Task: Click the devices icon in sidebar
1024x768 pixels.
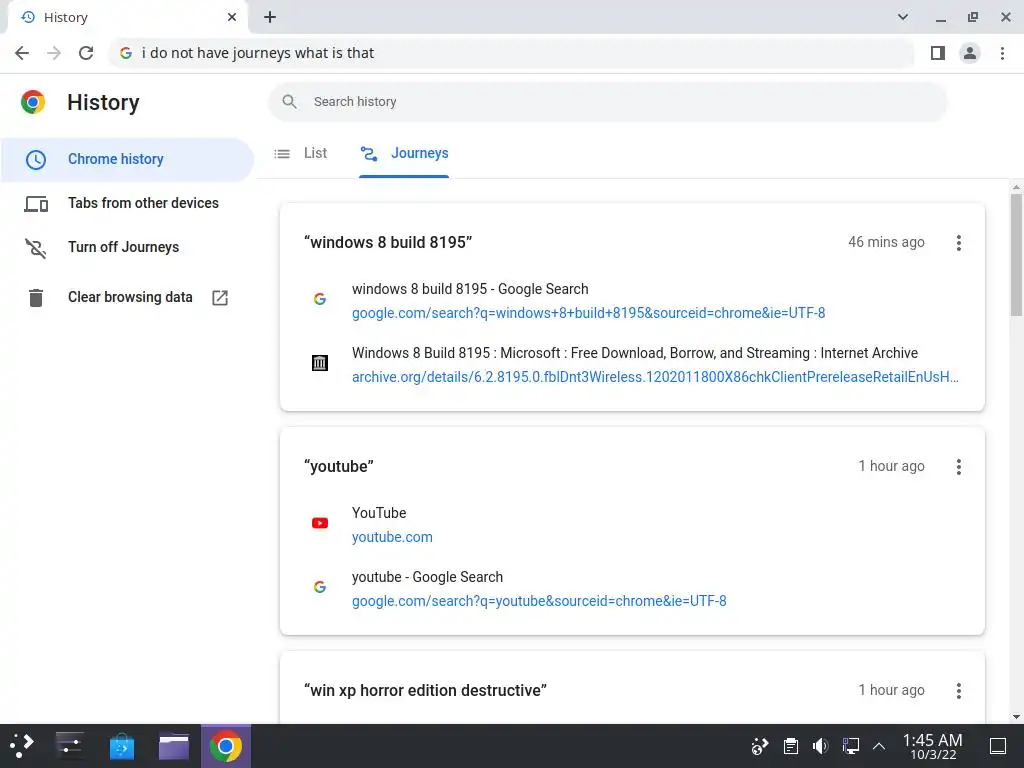Action: tap(36, 204)
